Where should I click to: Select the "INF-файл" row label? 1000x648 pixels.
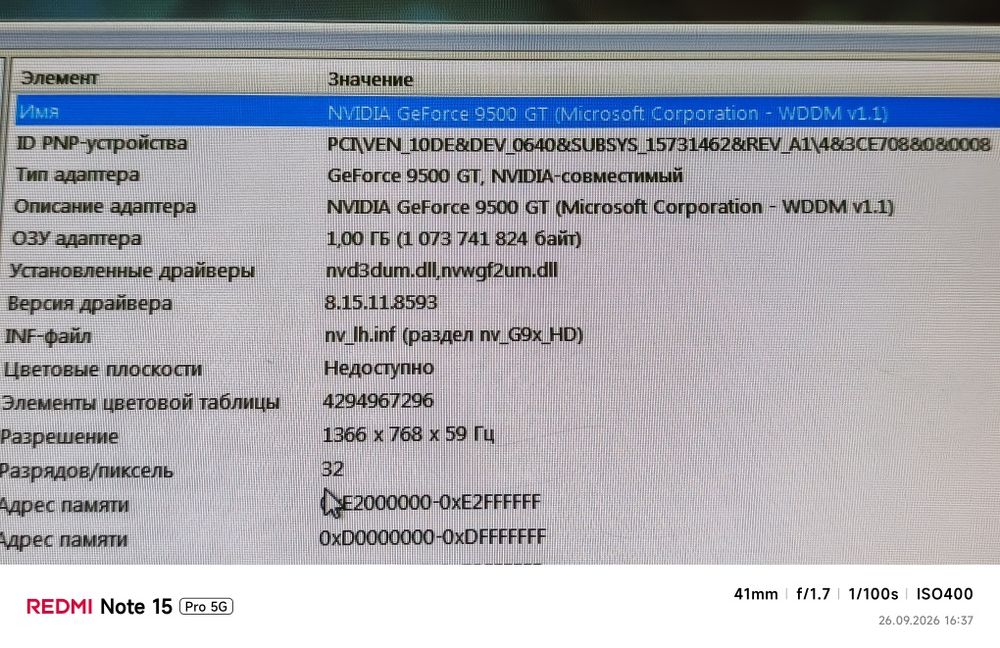click(x=48, y=336)
